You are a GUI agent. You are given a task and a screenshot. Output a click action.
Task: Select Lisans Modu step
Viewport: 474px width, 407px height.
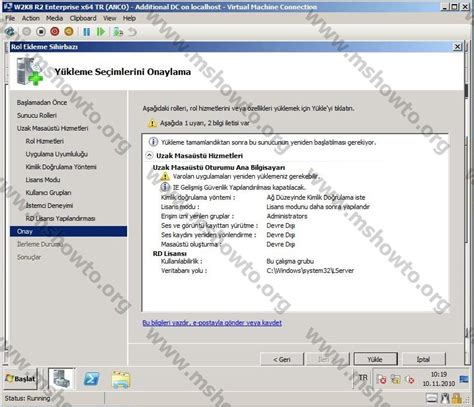[43, 180]
